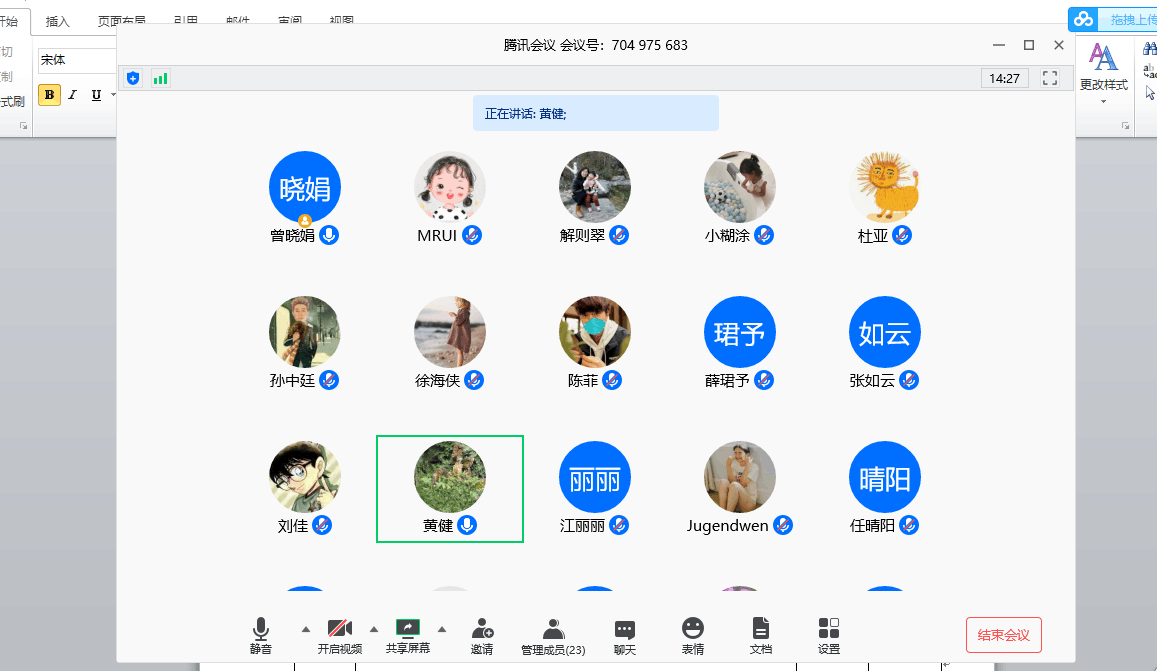Open the emoji reactions panel

[692, 635]
